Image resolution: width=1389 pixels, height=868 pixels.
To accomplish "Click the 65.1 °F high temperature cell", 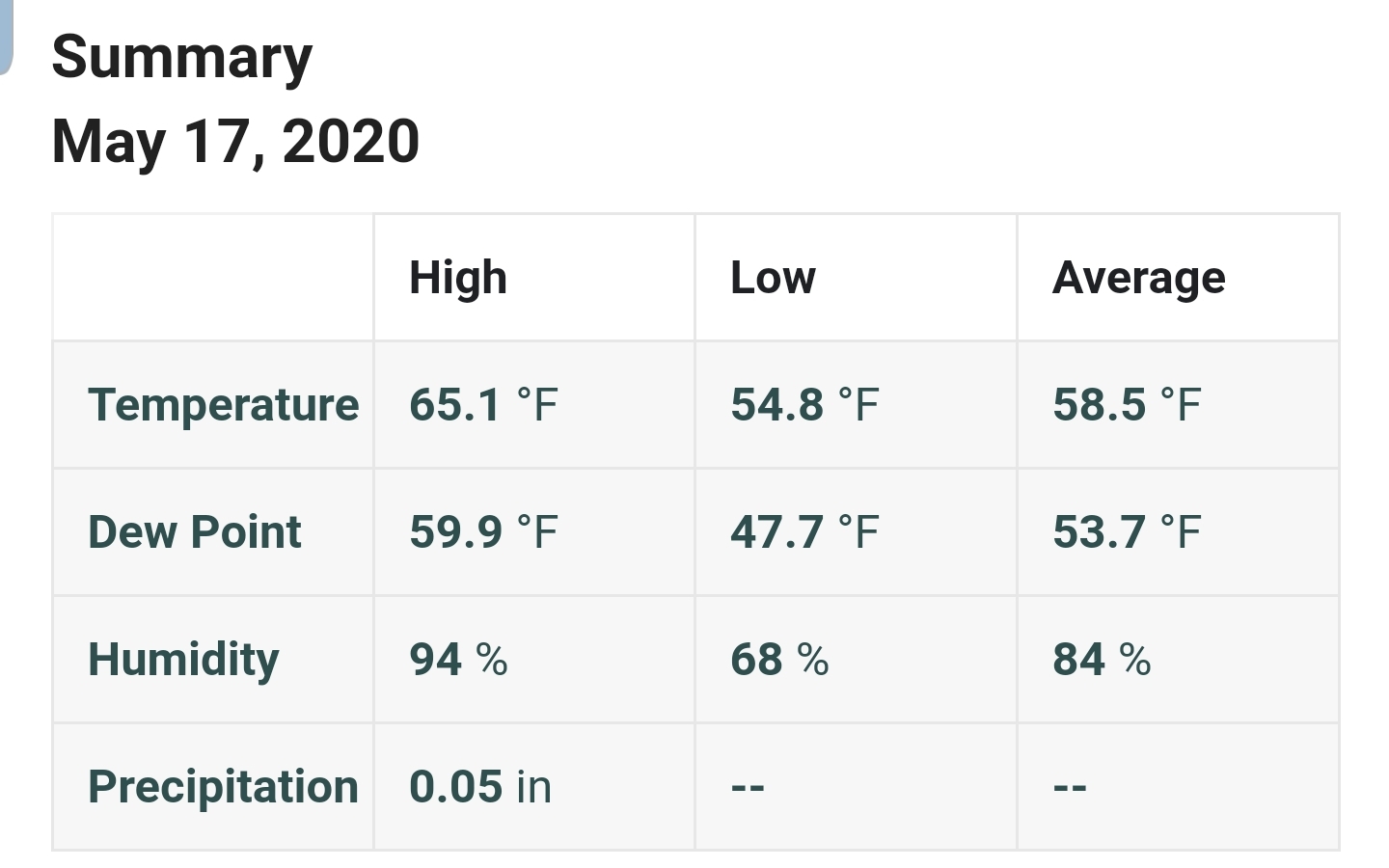I will (x=483, y=405).
